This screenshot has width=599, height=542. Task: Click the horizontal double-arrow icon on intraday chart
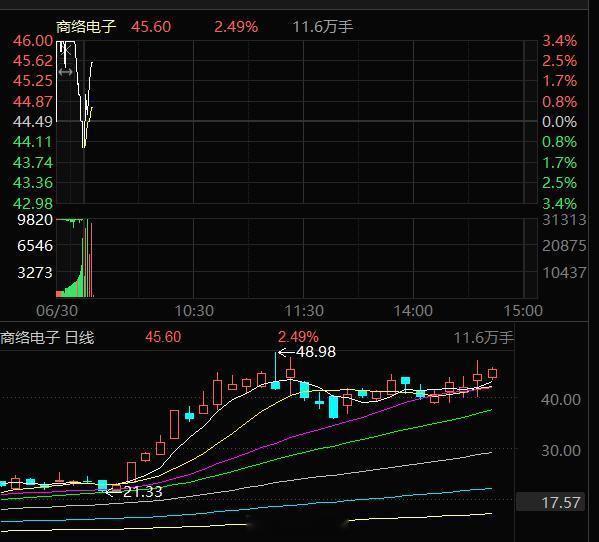(65, 72)
